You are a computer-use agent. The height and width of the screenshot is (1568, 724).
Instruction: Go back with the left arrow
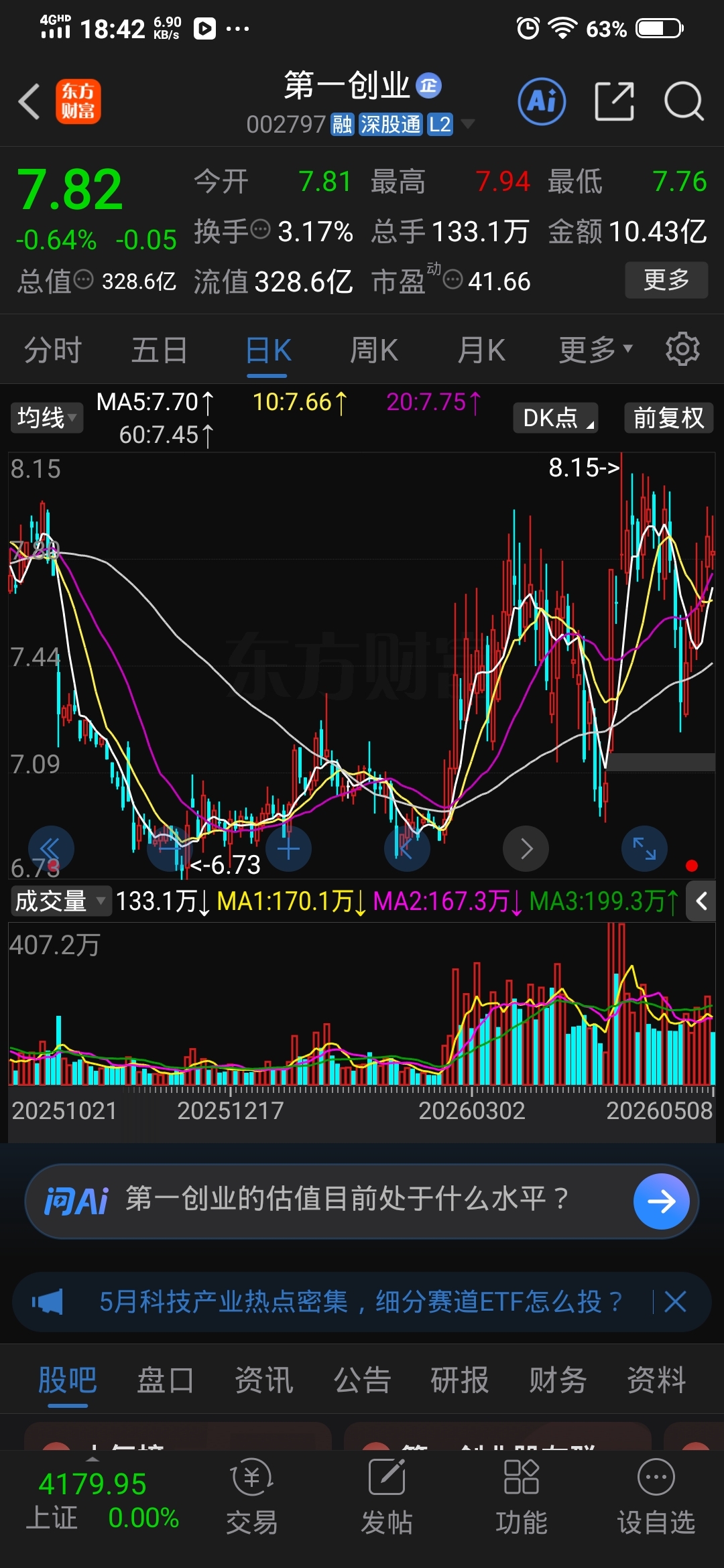(x=29, y=102)
